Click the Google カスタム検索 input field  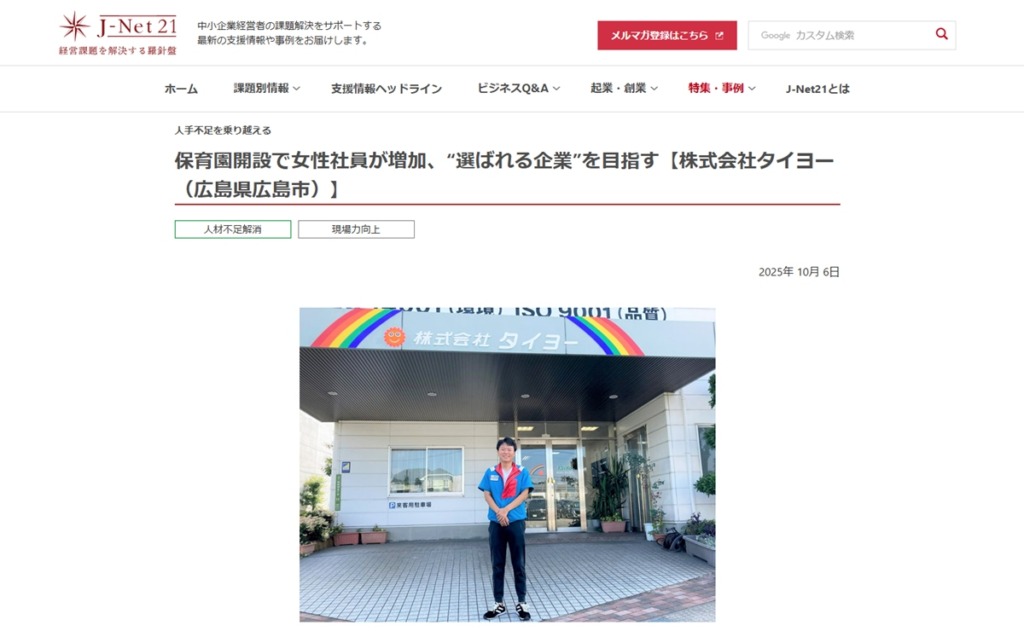click(x=839, y=35)
